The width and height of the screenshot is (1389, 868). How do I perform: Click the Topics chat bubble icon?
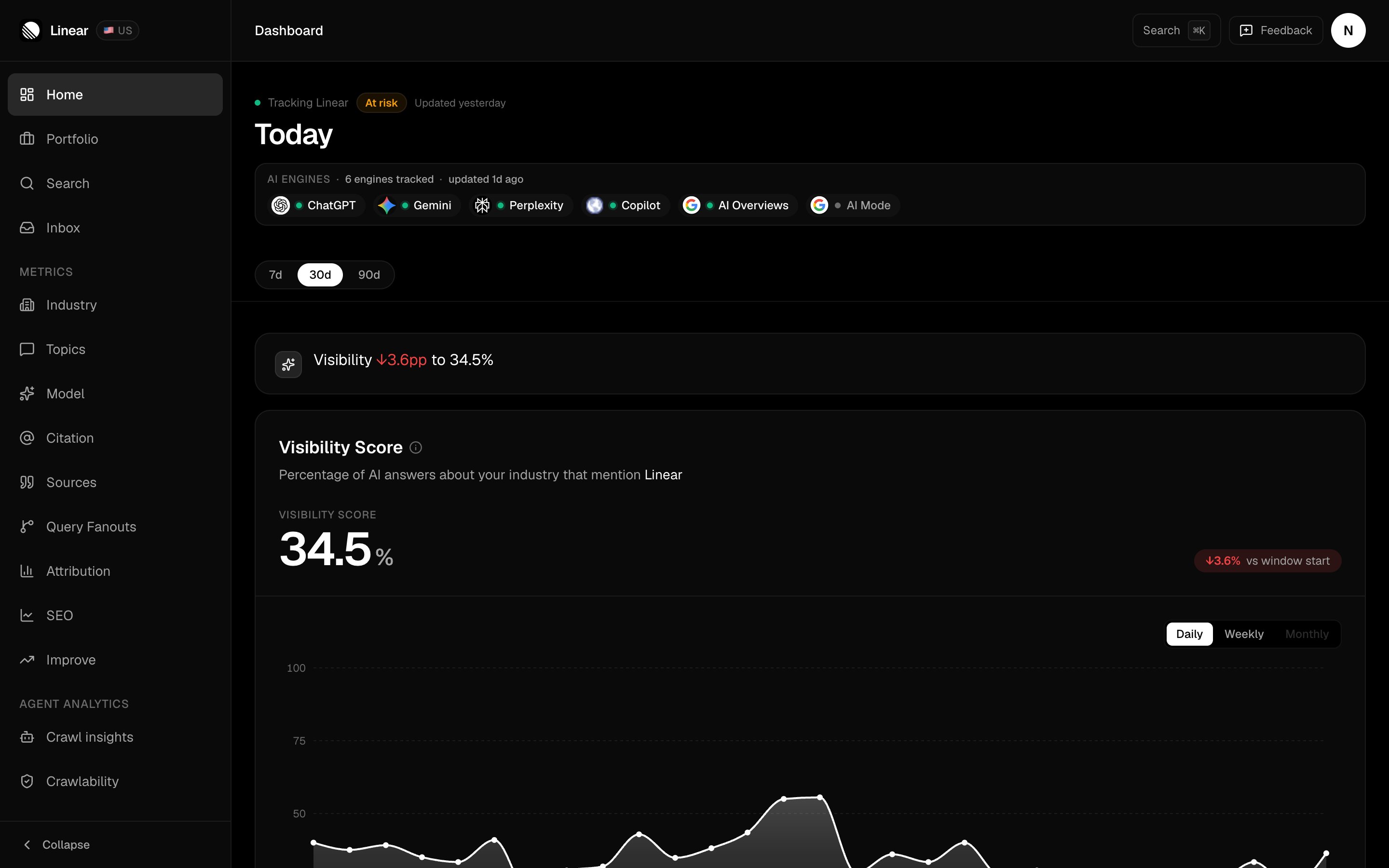point(27,349)
